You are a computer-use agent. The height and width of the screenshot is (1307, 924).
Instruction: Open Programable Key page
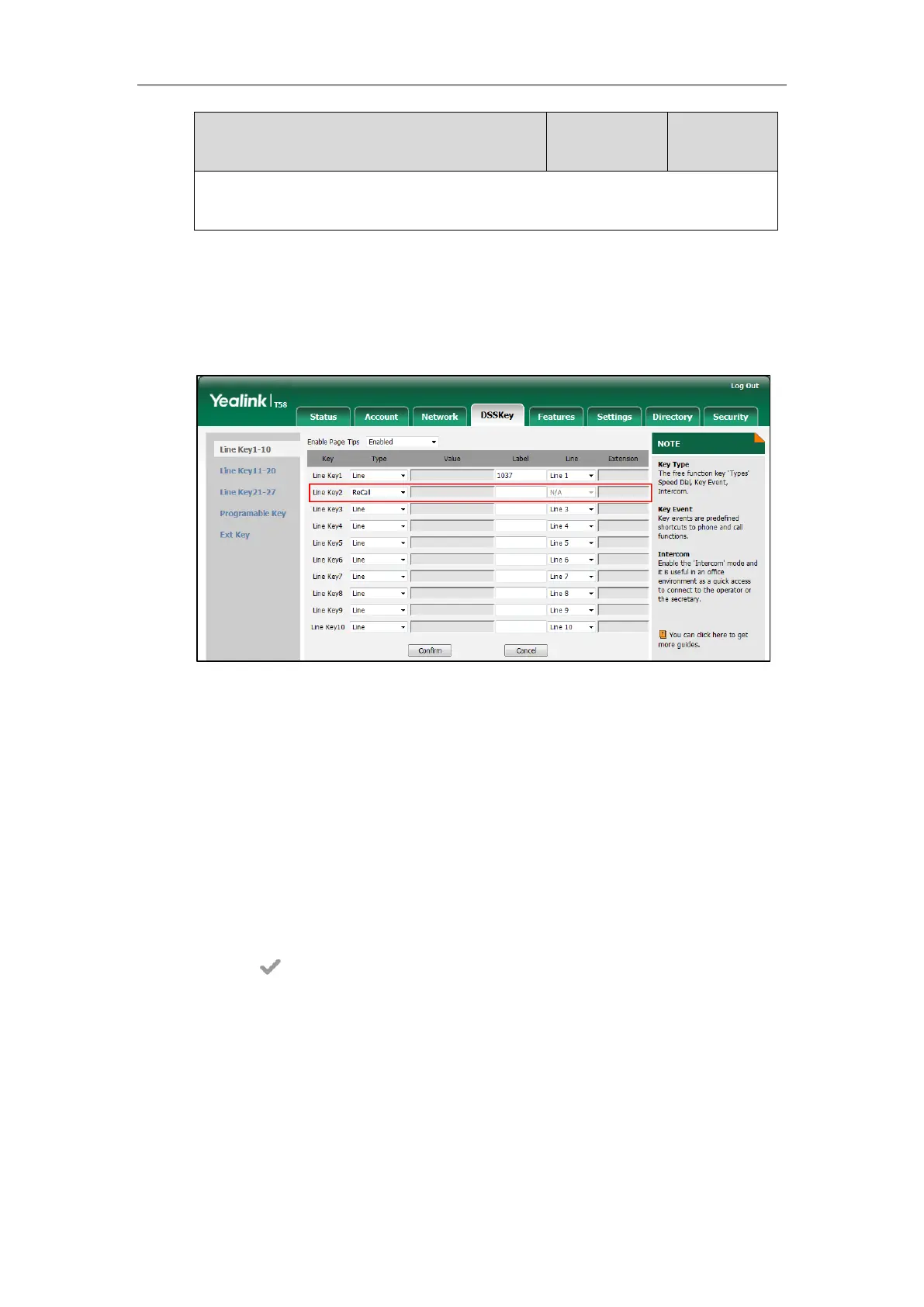pyautogui.click(x=253, y=513)
